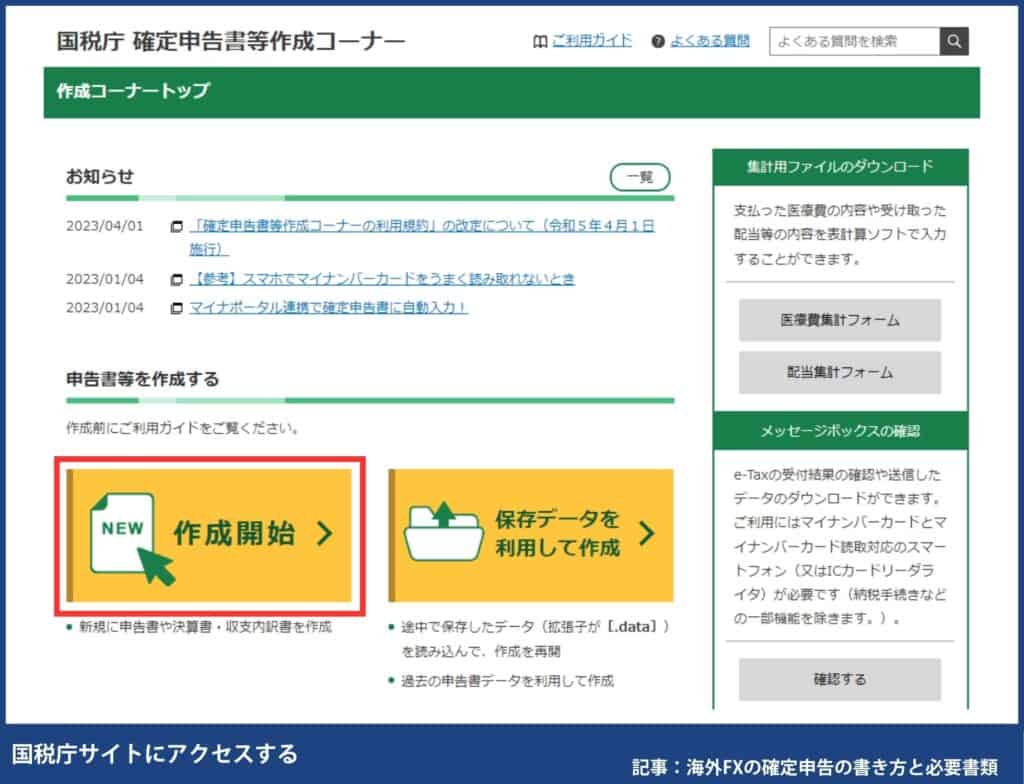Click 保存データを利用して作成 button
1024x784 pixels.
531,535
